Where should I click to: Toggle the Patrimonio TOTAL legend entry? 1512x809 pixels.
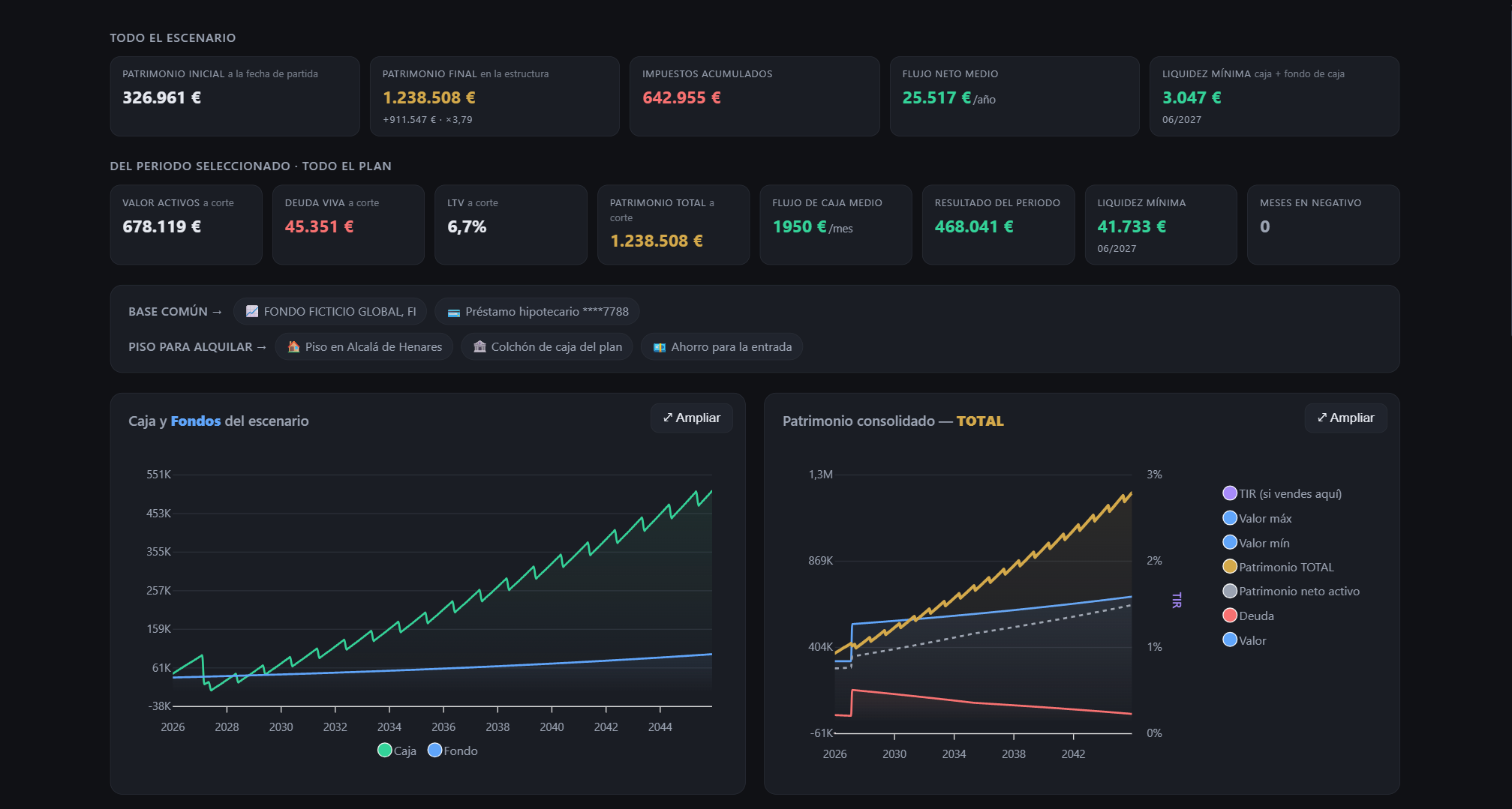pyautogui.click(x=1278, y=567)
